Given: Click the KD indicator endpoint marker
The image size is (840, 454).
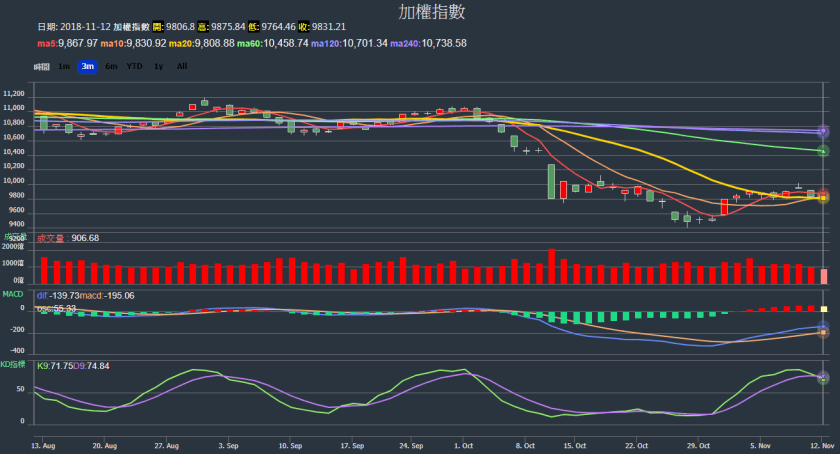Looking at the screenshot, I should [x=823, y=378].
